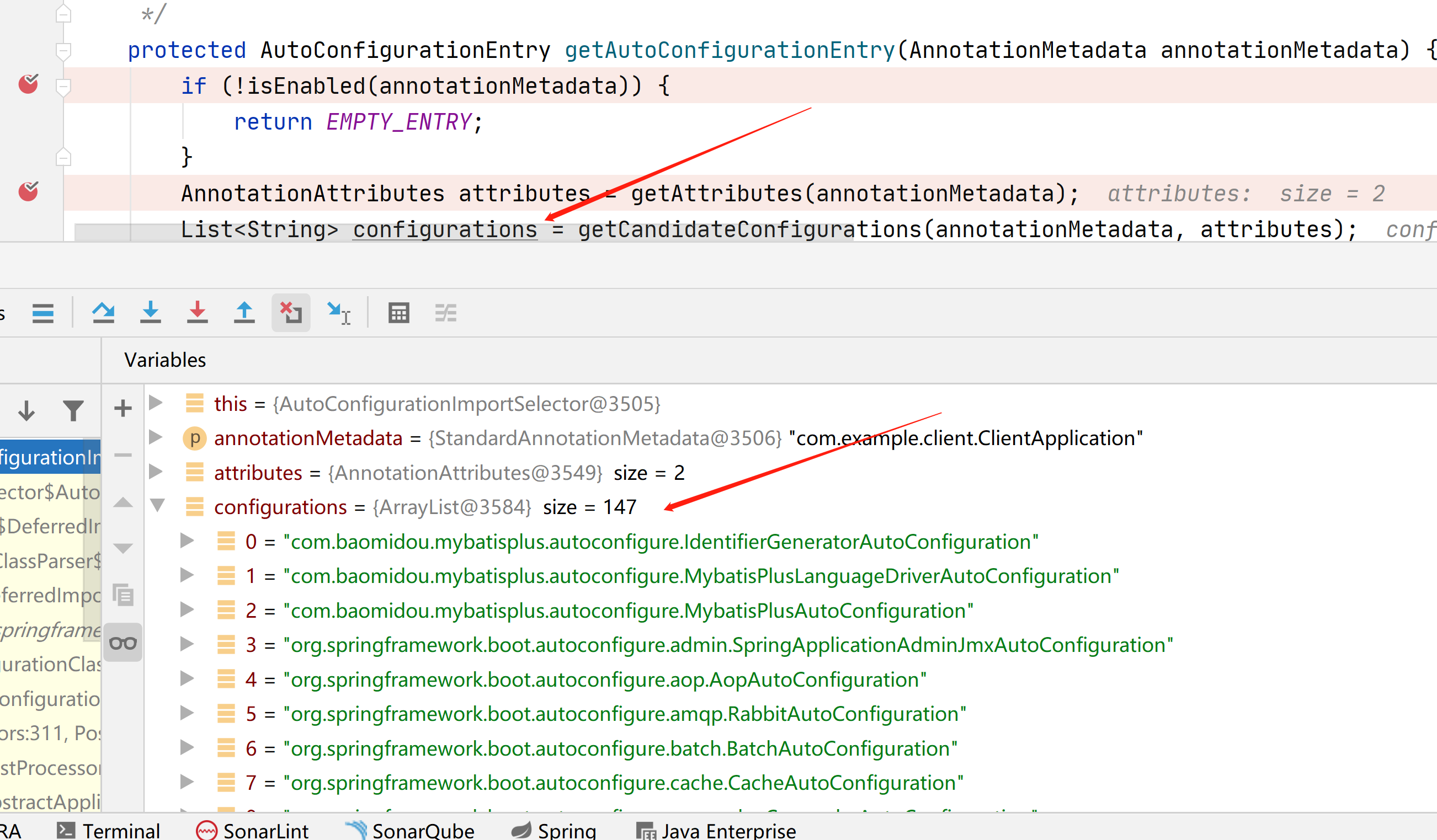
Task: Select the annotationMetadata variable row
Action: (x=308, y=438)
